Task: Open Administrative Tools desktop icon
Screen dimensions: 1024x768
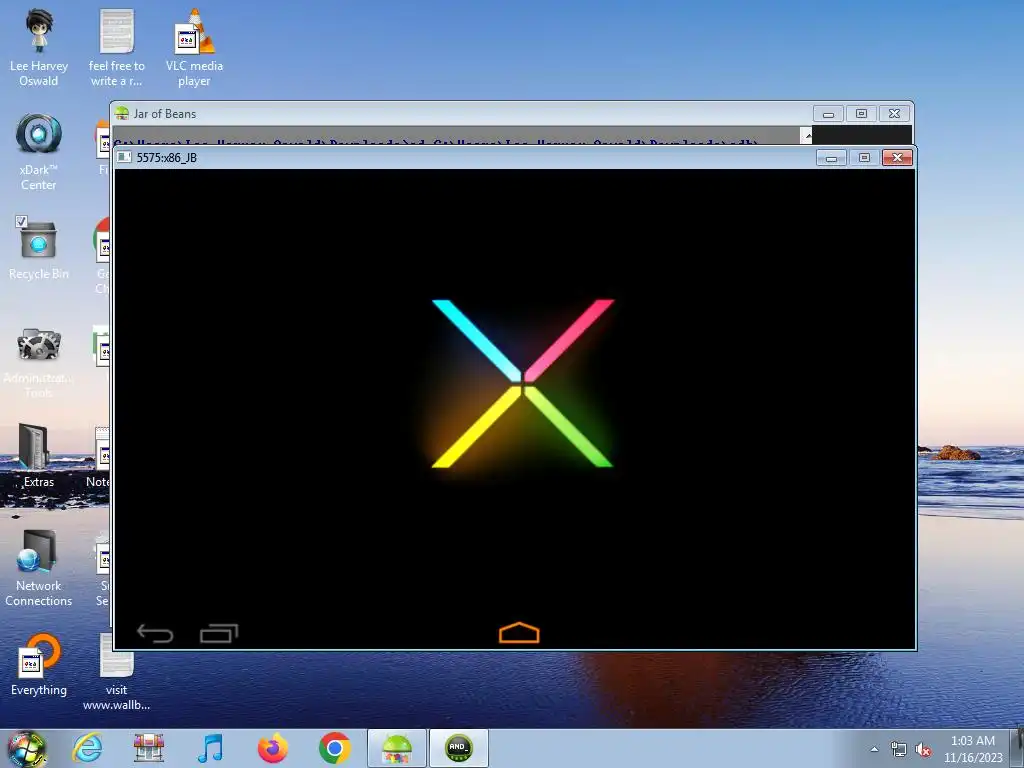Action: (x=39, y=362)
